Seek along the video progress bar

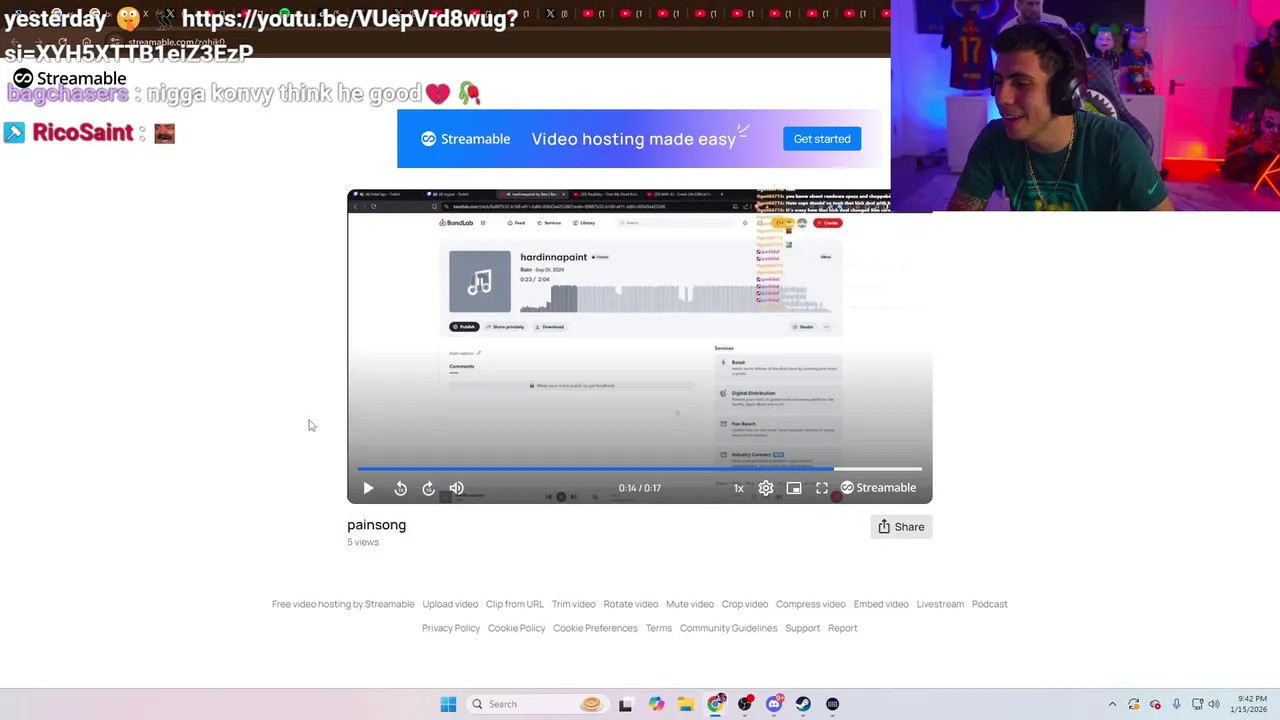tap(639, 468)
